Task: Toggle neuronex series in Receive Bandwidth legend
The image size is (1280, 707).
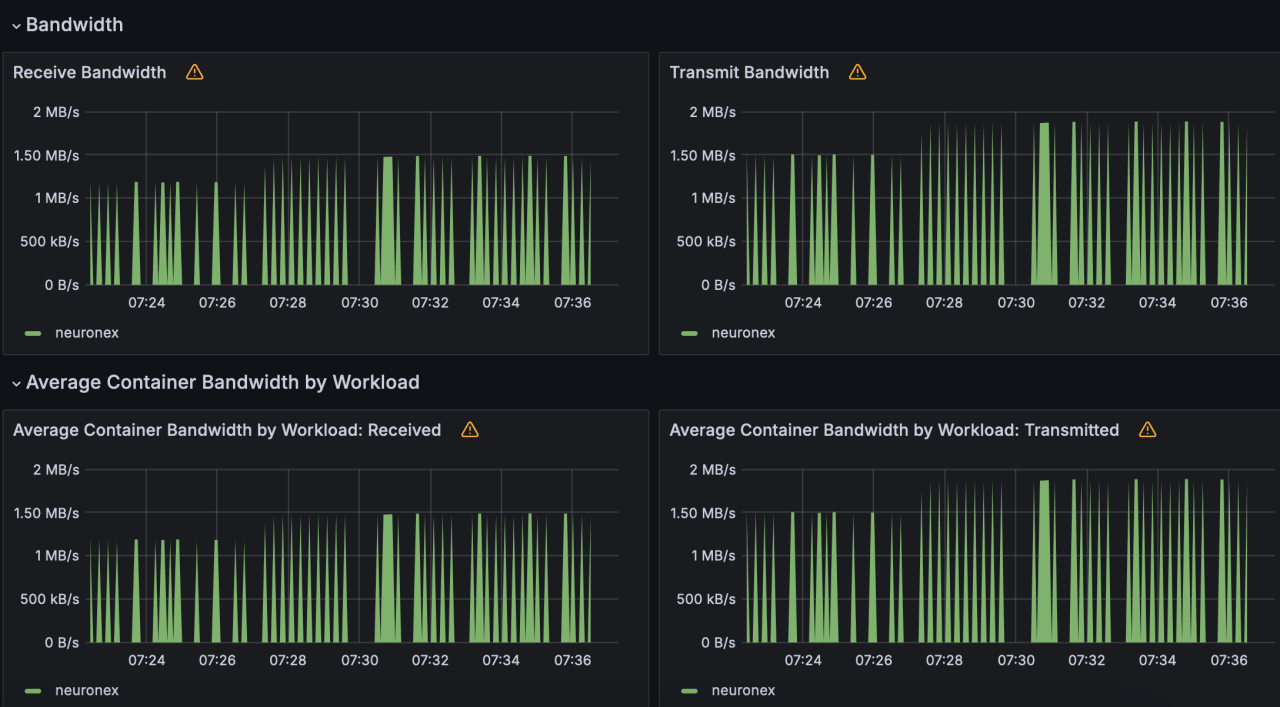Action: [87, 333]
